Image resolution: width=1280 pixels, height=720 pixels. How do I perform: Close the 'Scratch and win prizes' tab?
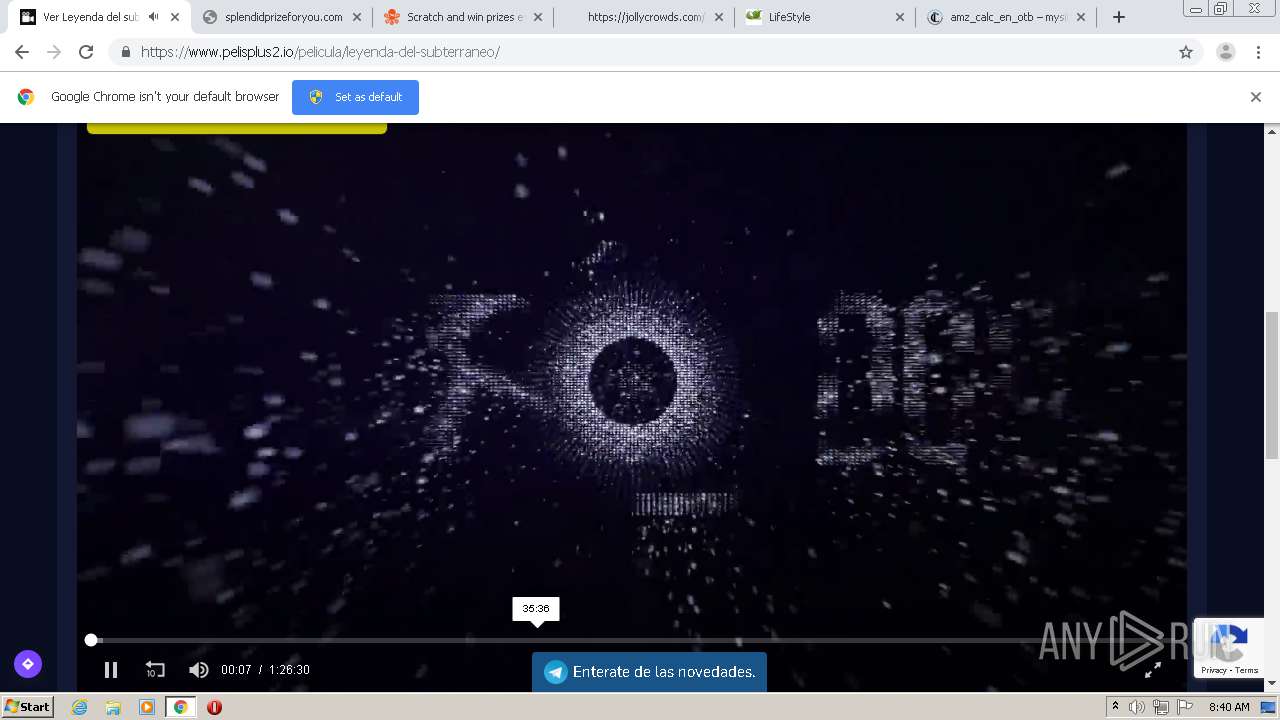538,17
